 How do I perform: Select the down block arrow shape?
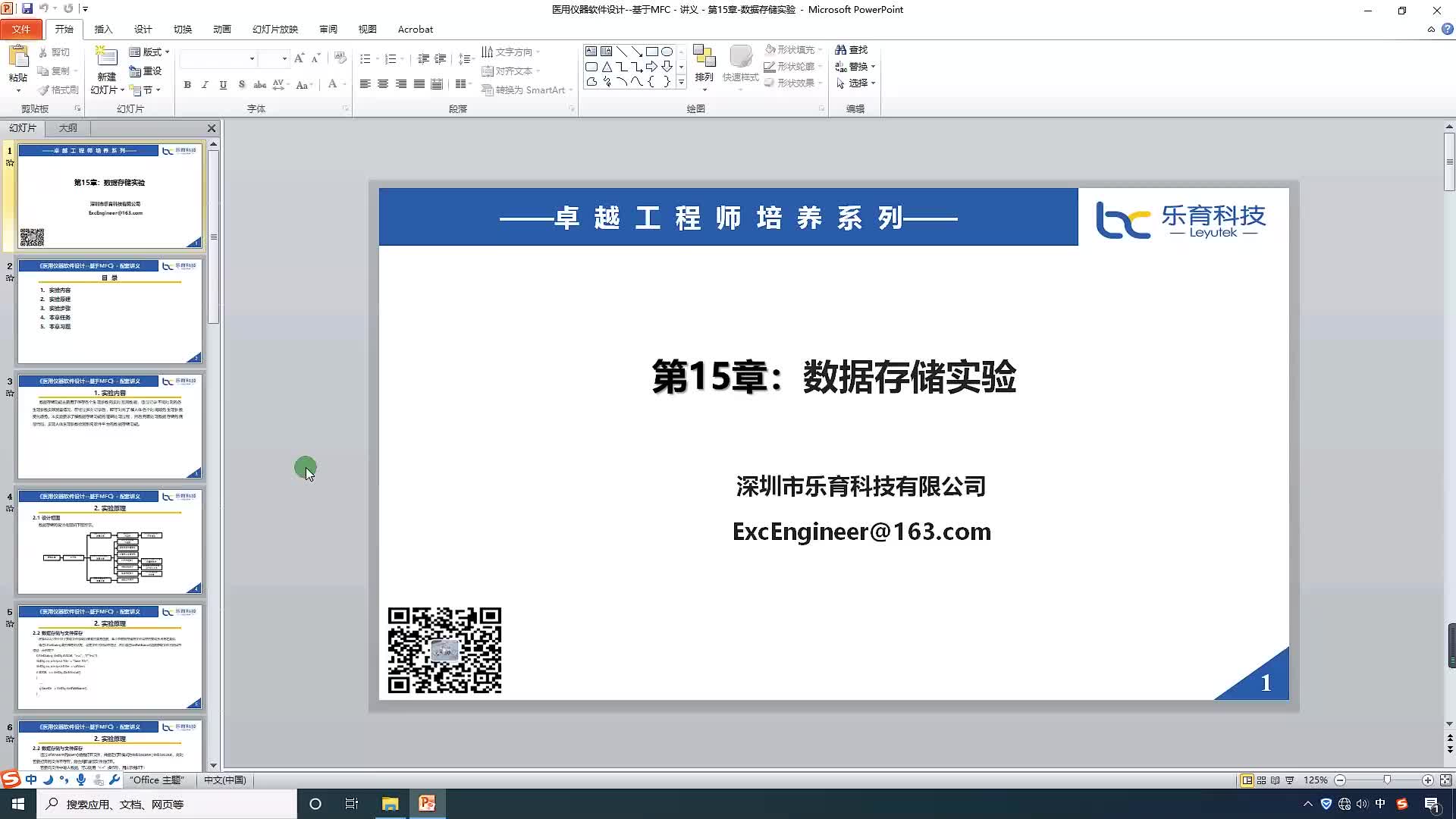pos(667,67)
